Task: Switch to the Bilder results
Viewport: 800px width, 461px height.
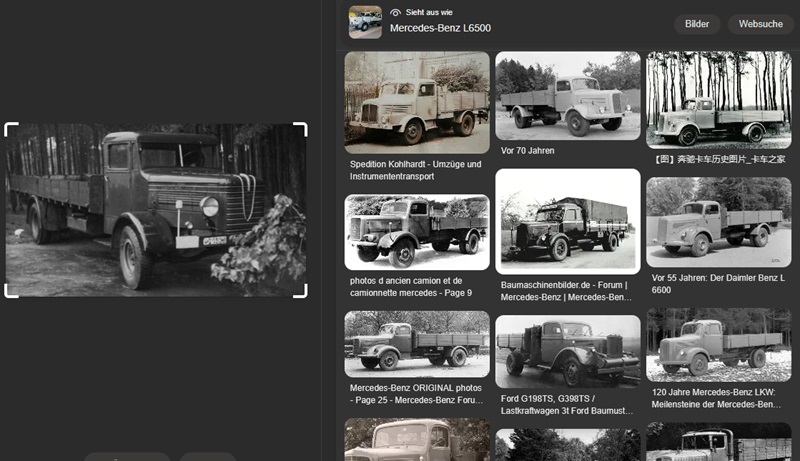Action: click(697, 23)
